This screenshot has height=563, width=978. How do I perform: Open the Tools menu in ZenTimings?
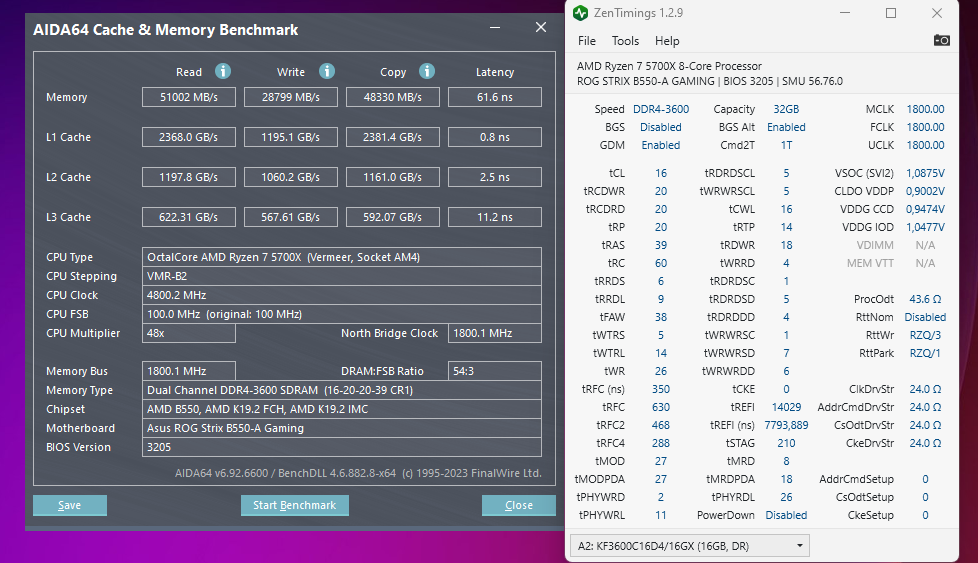click(x=625, y=41)
